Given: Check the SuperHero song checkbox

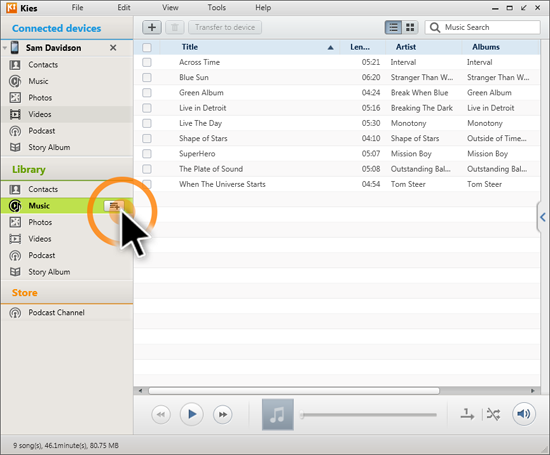Looking at the screenshot, I should pos(147,154).
